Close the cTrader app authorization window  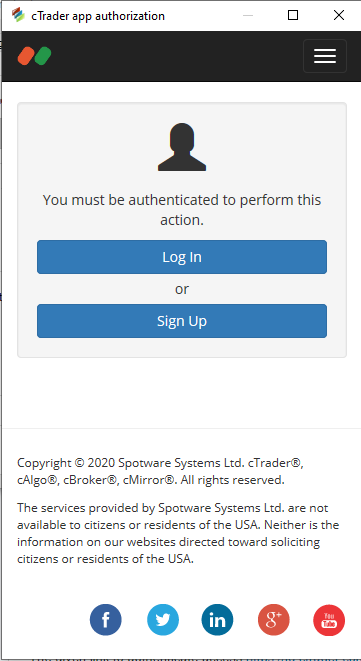click(339, 16)
